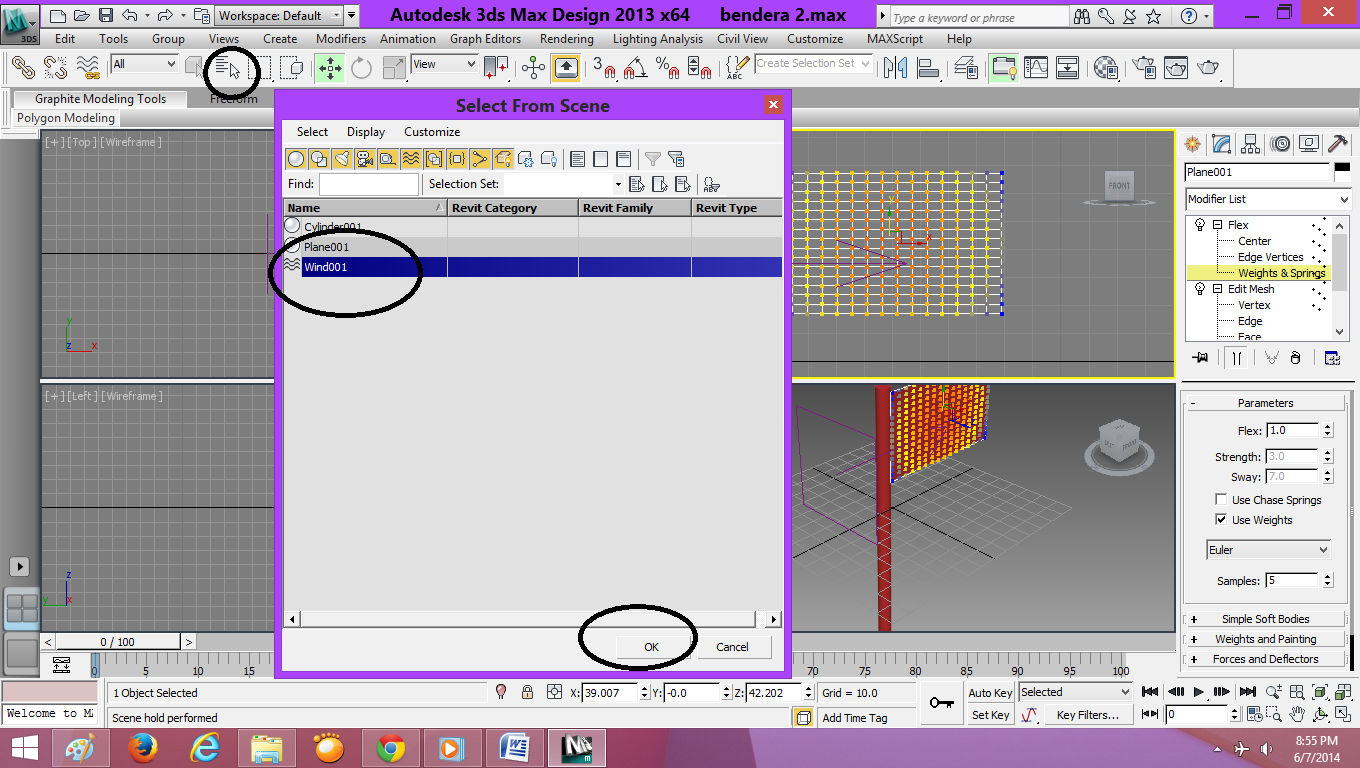Open the dialog's Display menu

pyautogui.click(x=366, y=132)
